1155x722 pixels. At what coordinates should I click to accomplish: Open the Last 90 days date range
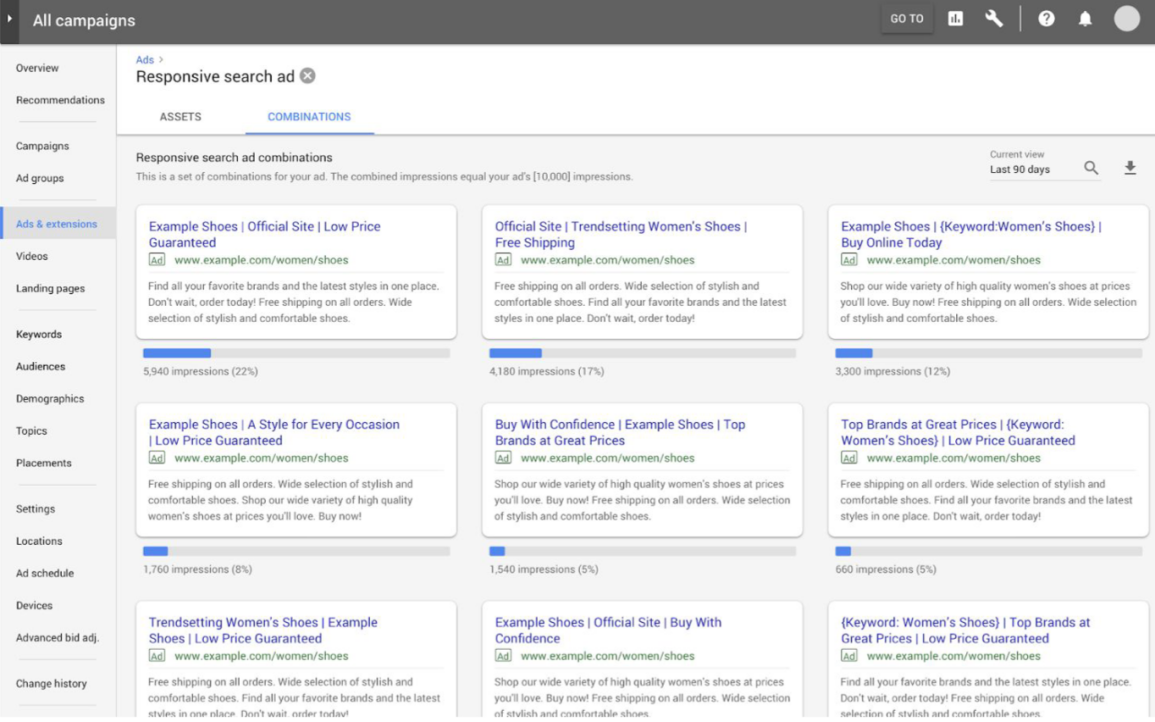pyautogui.click(x=1020, y=169)
